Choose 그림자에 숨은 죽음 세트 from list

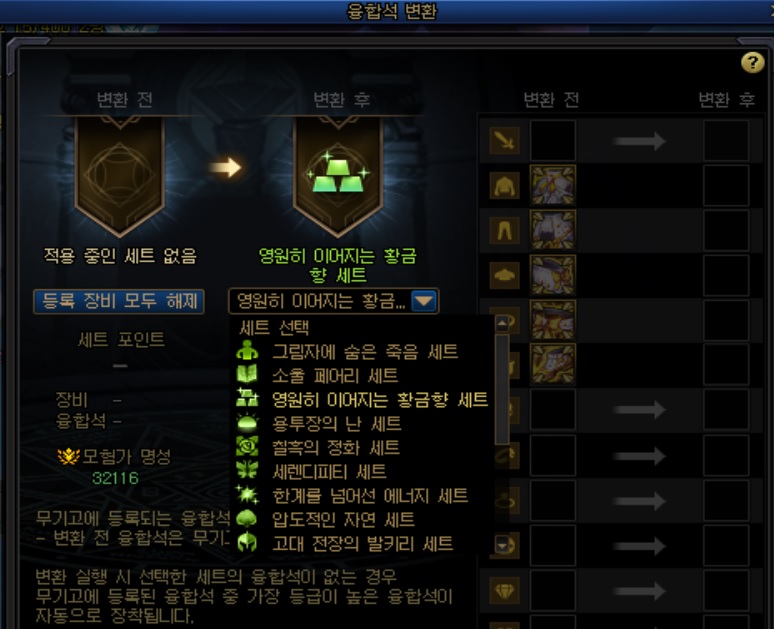tap(364, 352)
